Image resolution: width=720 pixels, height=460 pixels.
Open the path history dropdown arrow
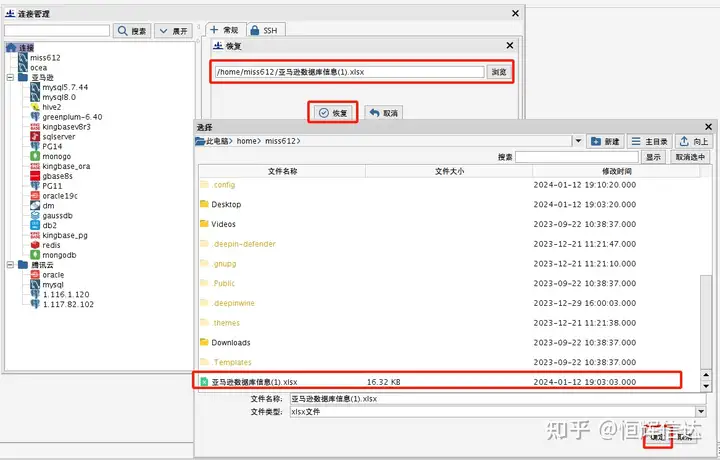579,141
